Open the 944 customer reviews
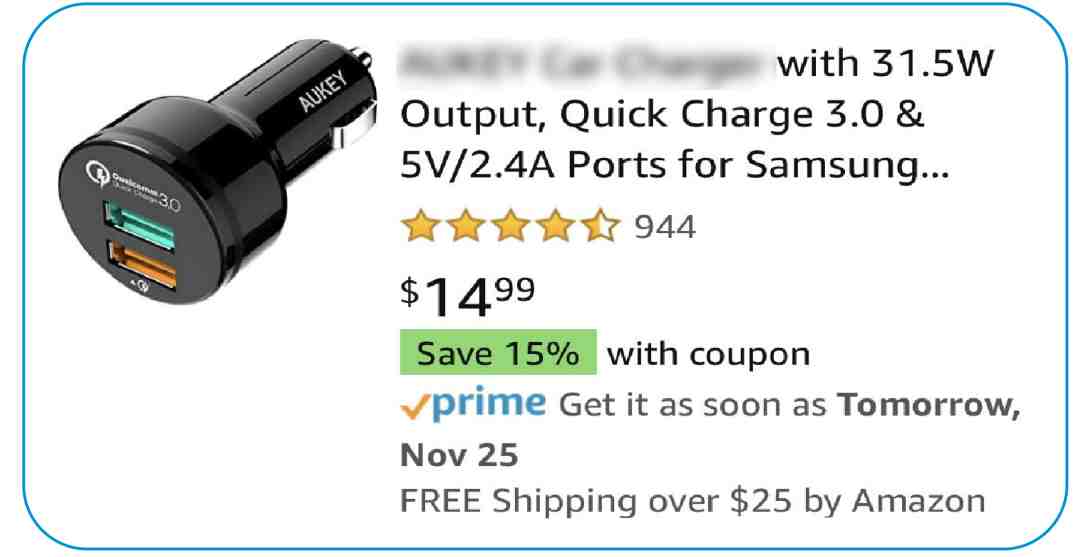The width and height of the screenshot is (1080, 557). pos(665,229)
